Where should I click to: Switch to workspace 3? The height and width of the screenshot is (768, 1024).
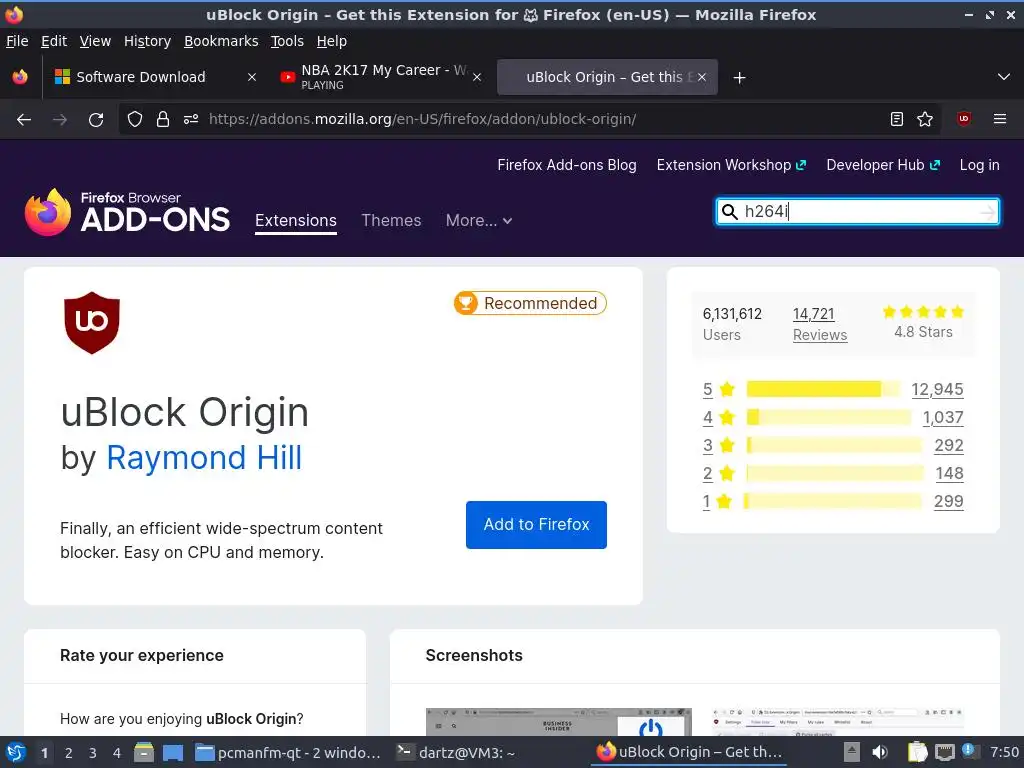click(x=93, y=753)
